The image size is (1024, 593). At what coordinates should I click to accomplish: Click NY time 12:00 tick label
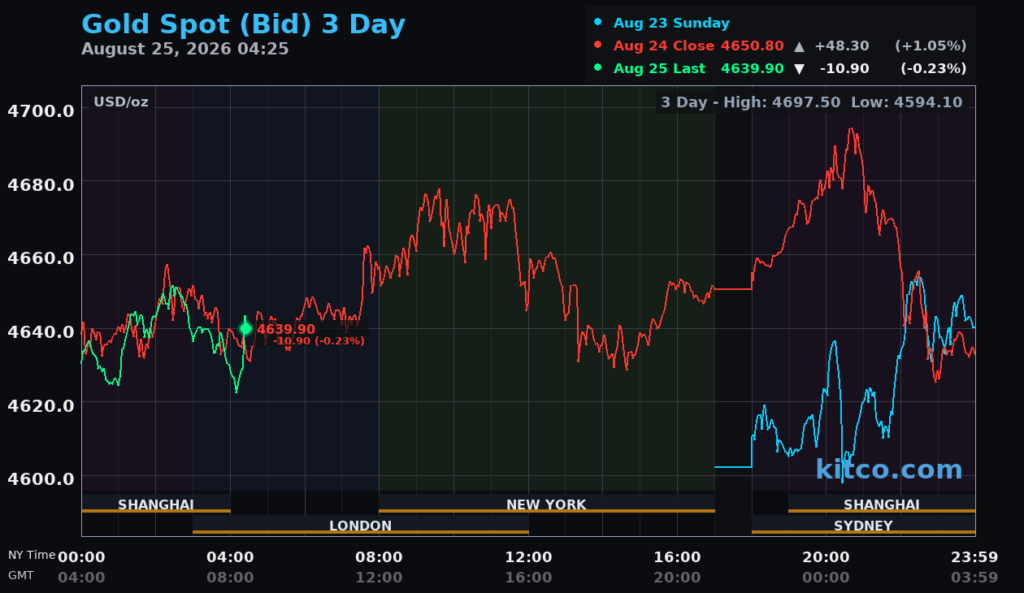click(x=528, y=557)
